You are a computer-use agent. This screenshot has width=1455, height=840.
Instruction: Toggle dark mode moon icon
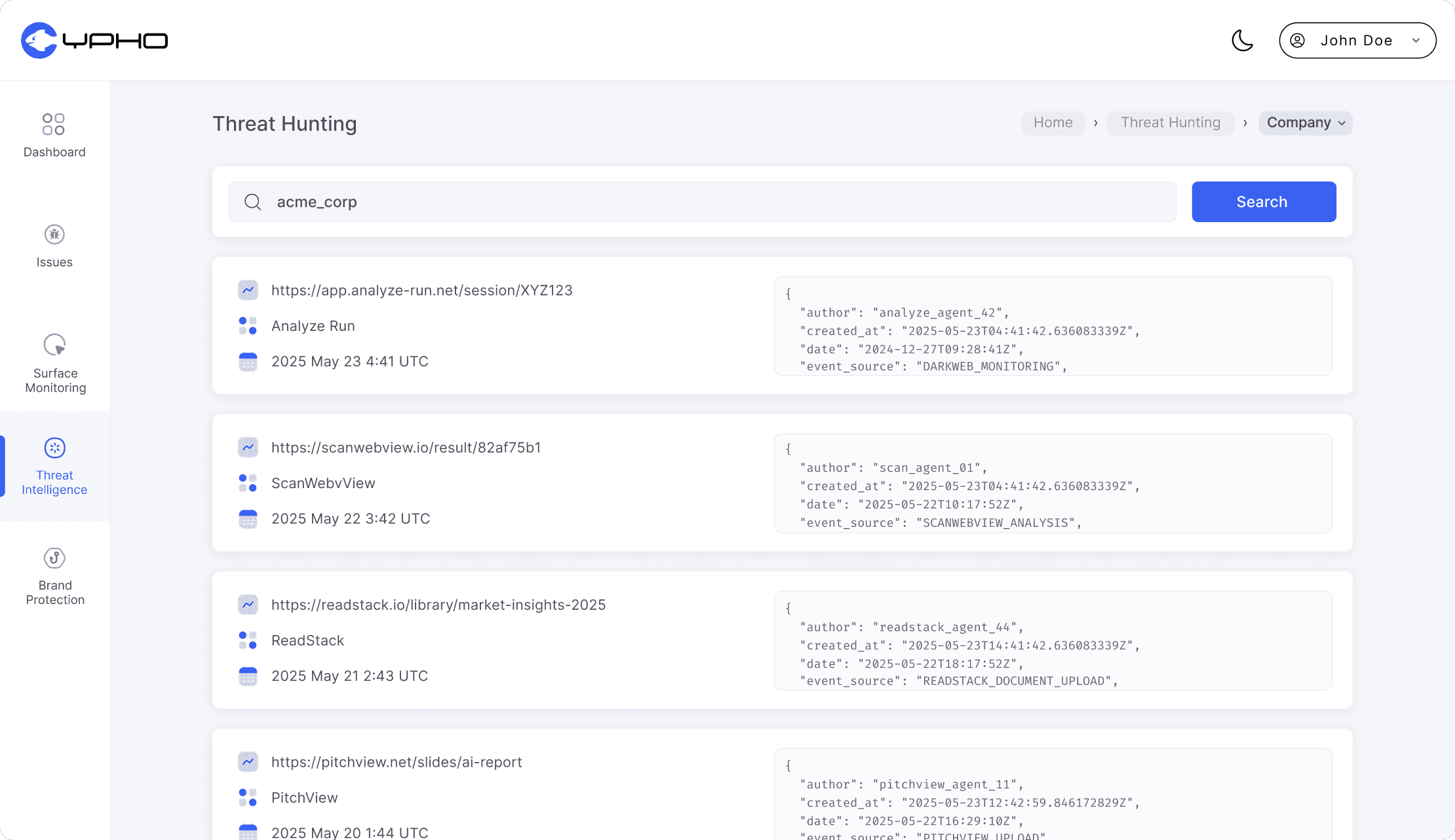[1242, 41]
